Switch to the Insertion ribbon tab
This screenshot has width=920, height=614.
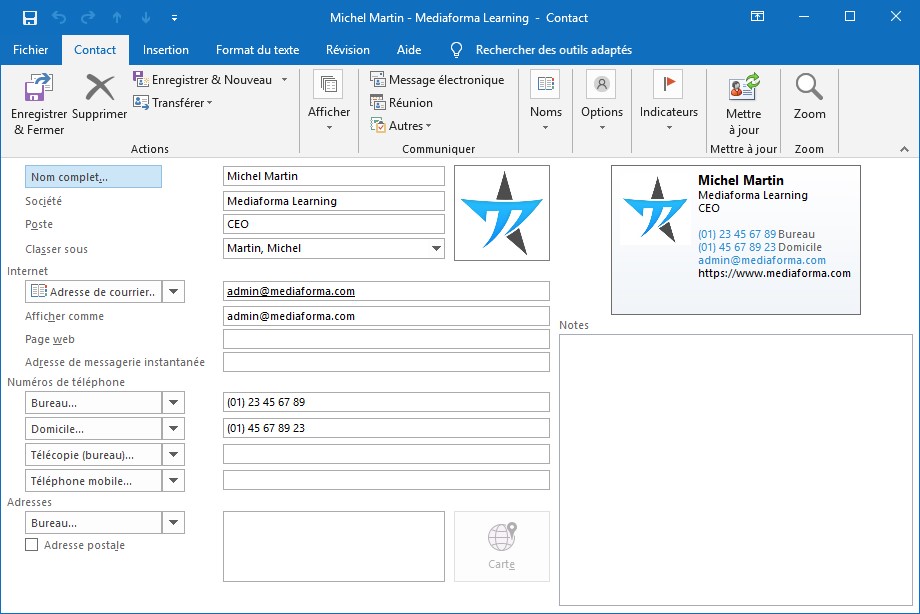166,50
